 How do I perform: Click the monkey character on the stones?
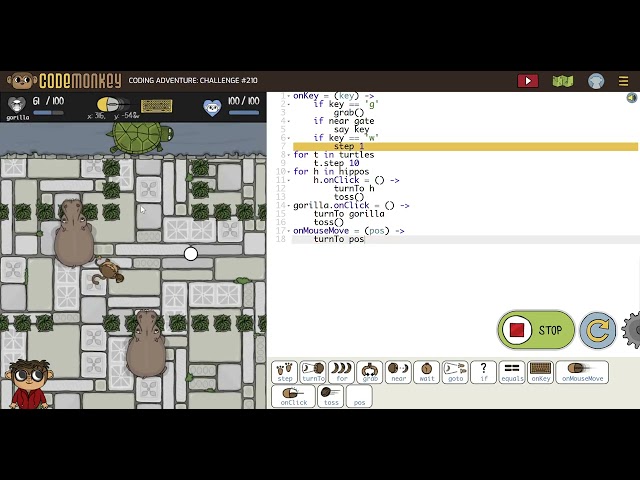pyautogui.click(x=109, y=272)
